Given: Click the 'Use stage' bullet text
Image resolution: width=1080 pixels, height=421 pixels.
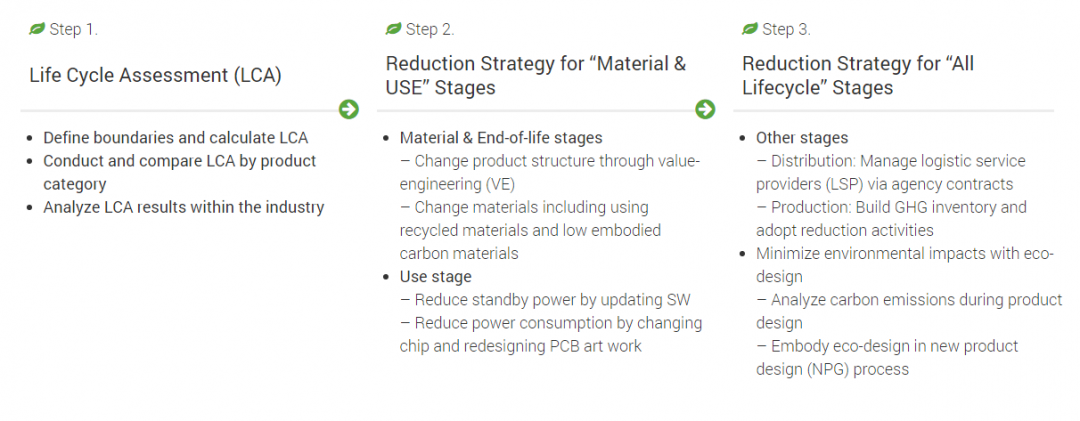Looking at the screenshot, I should tap(435, 277).
